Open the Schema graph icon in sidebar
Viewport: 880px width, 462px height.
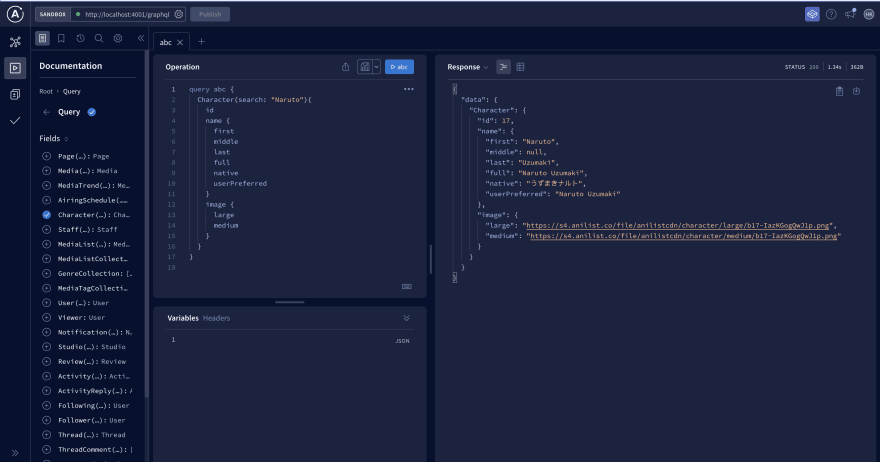click(15, 42)
